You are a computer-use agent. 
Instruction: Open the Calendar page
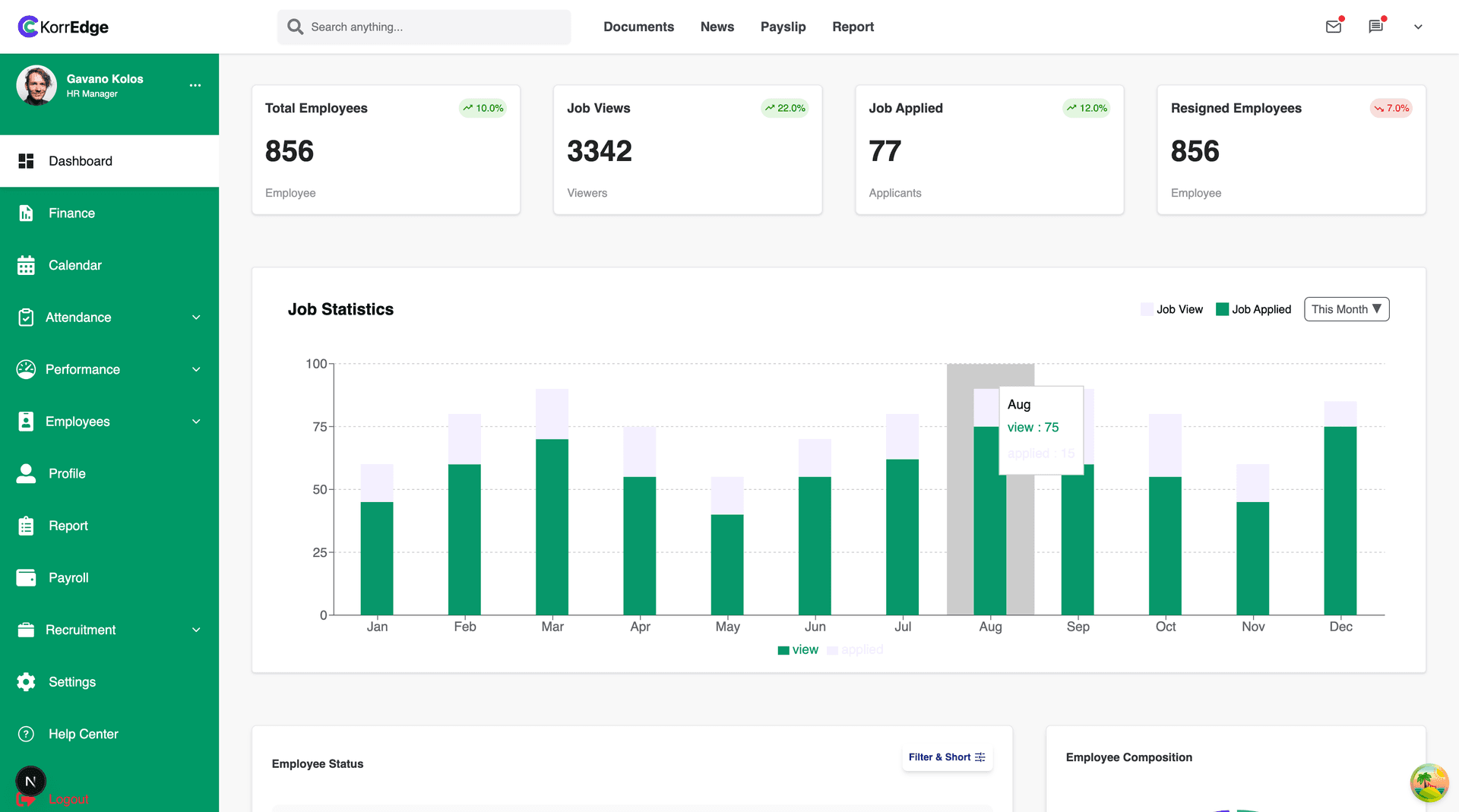point(74,265)
